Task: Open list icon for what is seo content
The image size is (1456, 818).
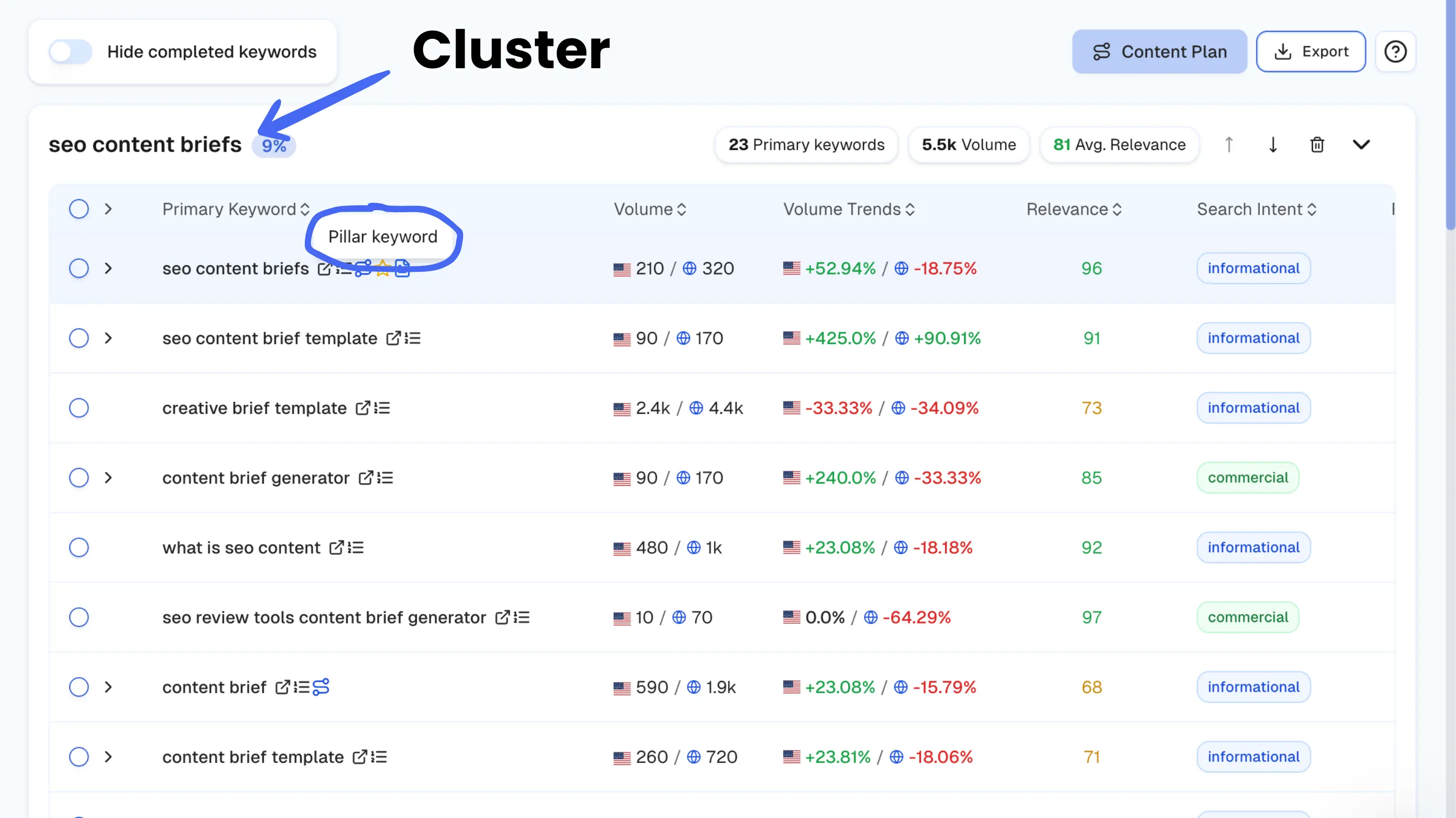Action: 355,547
